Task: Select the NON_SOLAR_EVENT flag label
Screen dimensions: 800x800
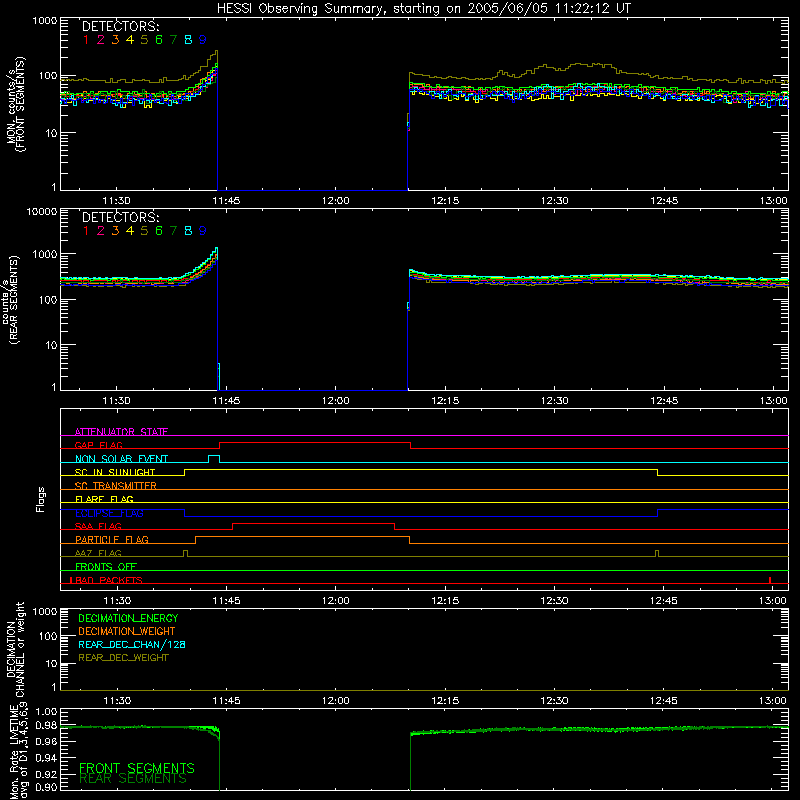Action: point(121,459)
